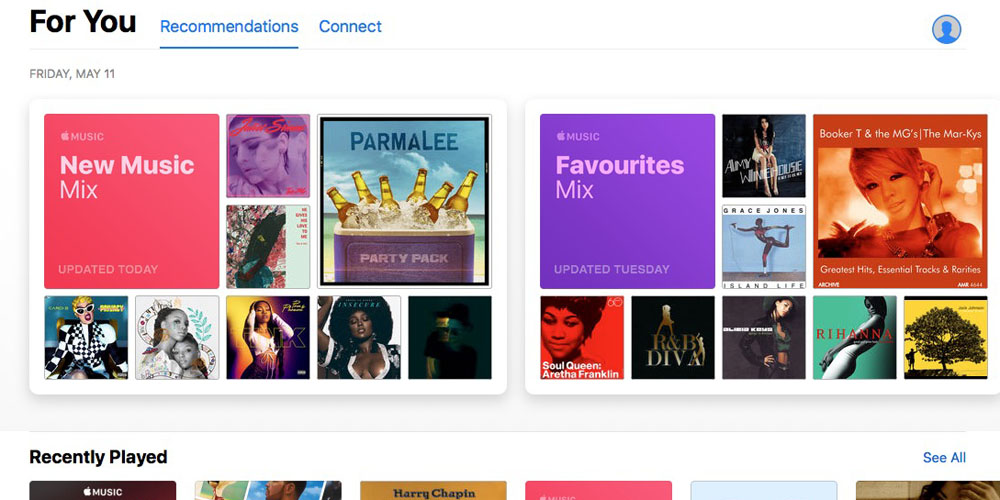This screenshot has height=500, width=1000.
Task: Switch to the Recommendations tab
Action: pos(229,27)
